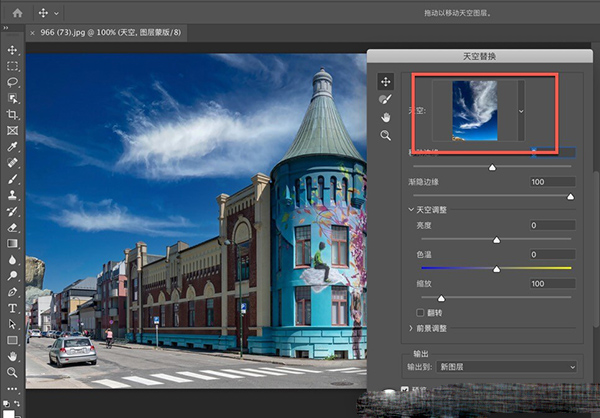Select the Rectangular Marquee tool

point(13,66)
